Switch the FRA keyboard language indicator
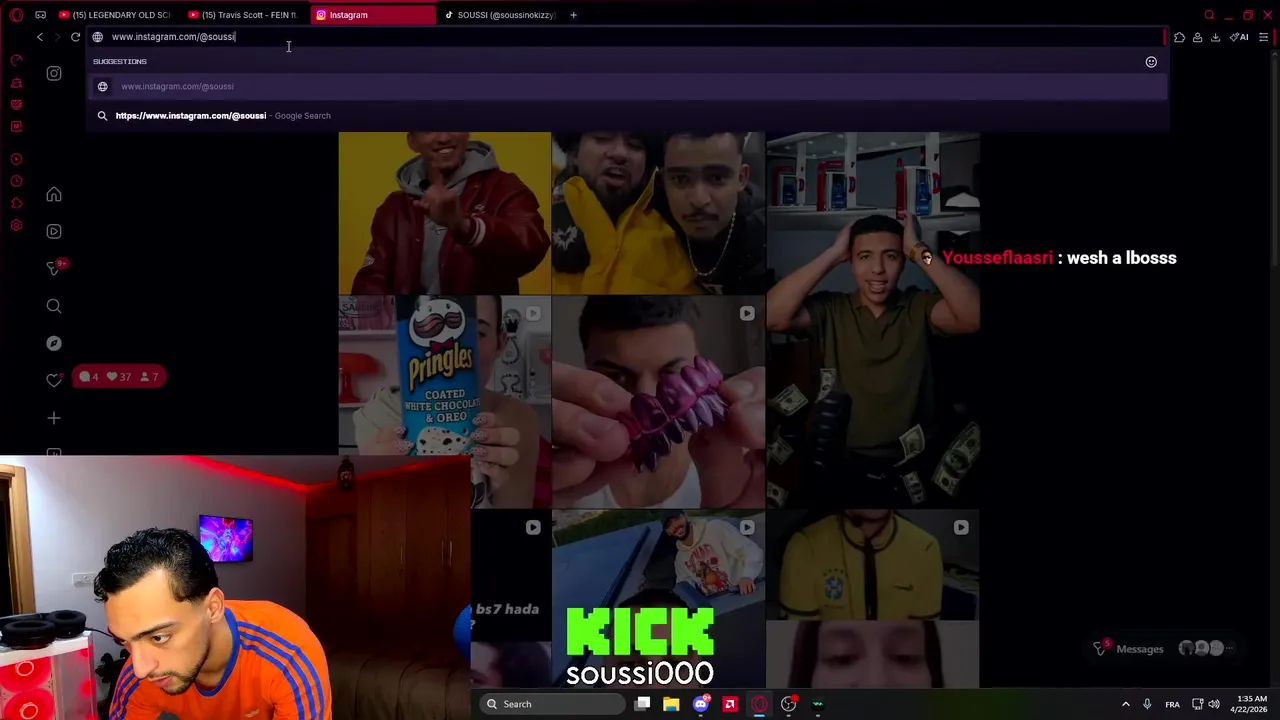The image size is (1280, 720). pyautogui.click(x=1172, y=704)
